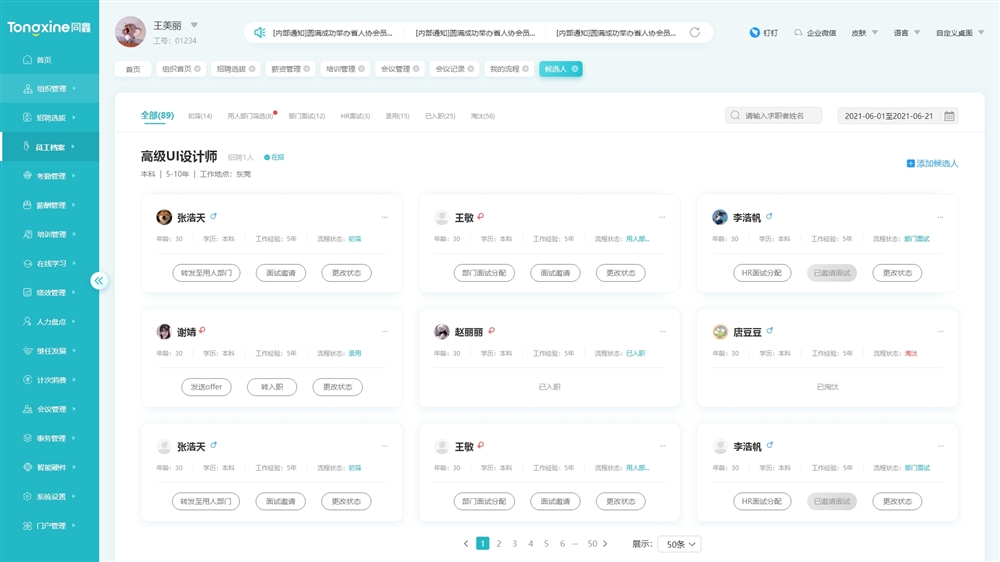Open the calendar icon in date range field
1000x562 pixels.
pyautogui.click(x=949, y=116)
